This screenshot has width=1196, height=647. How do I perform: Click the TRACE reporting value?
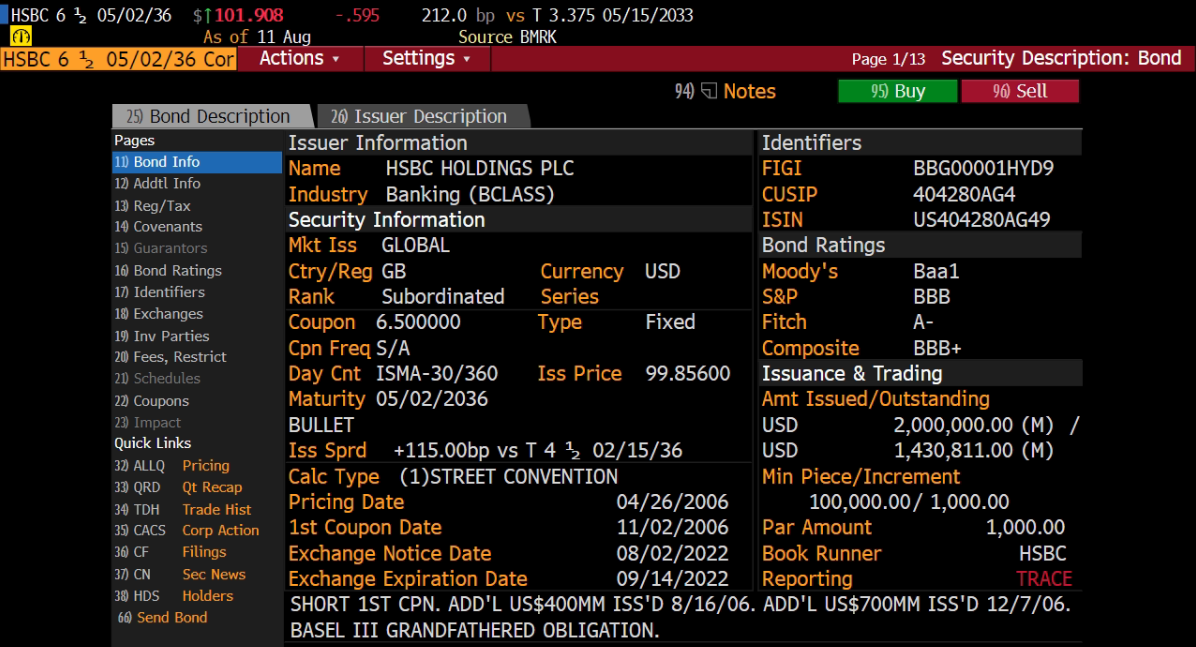pos(1043,579)
